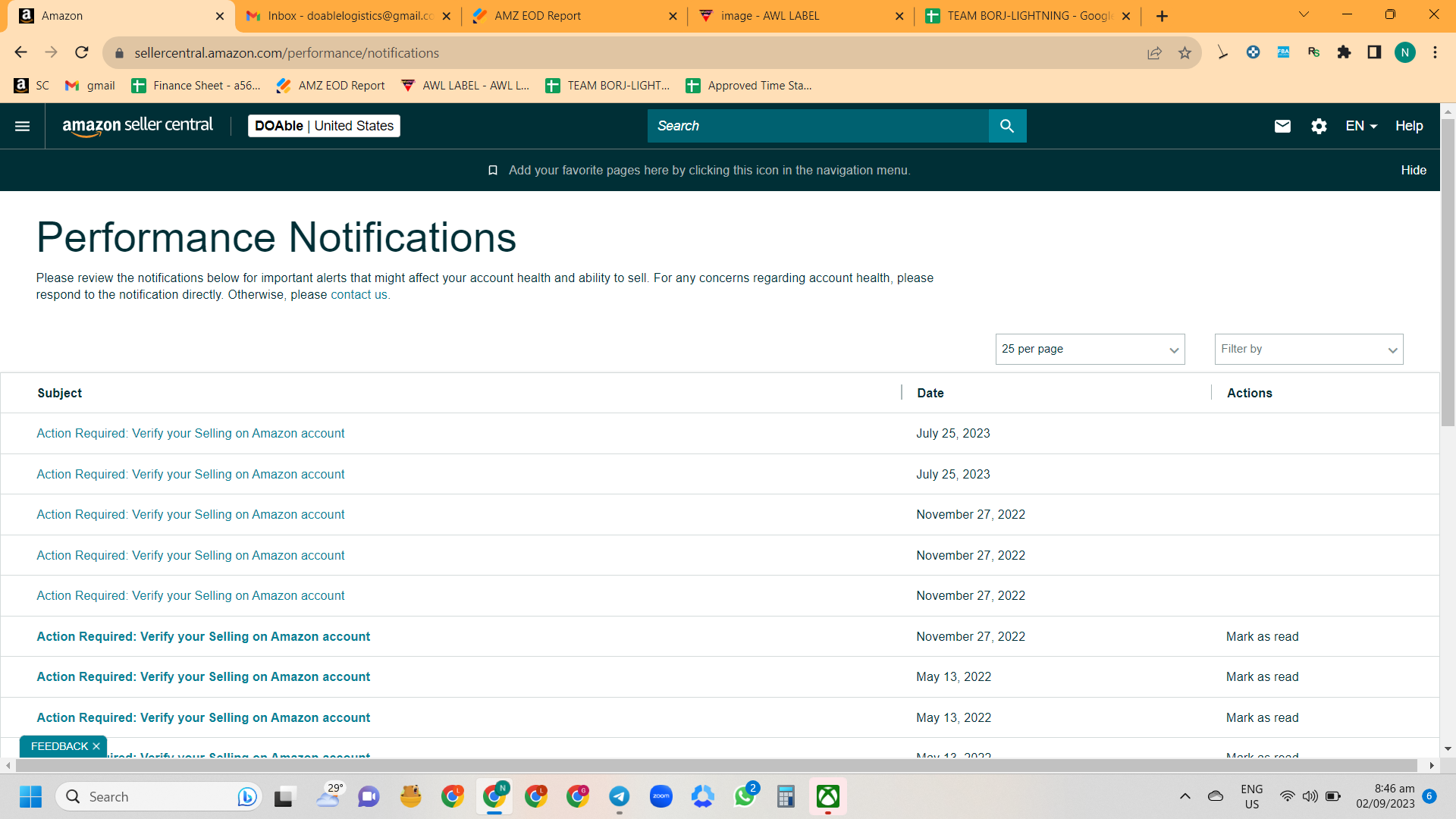
Task: Open the Chrome profile N avatar
Action: 1404,52
